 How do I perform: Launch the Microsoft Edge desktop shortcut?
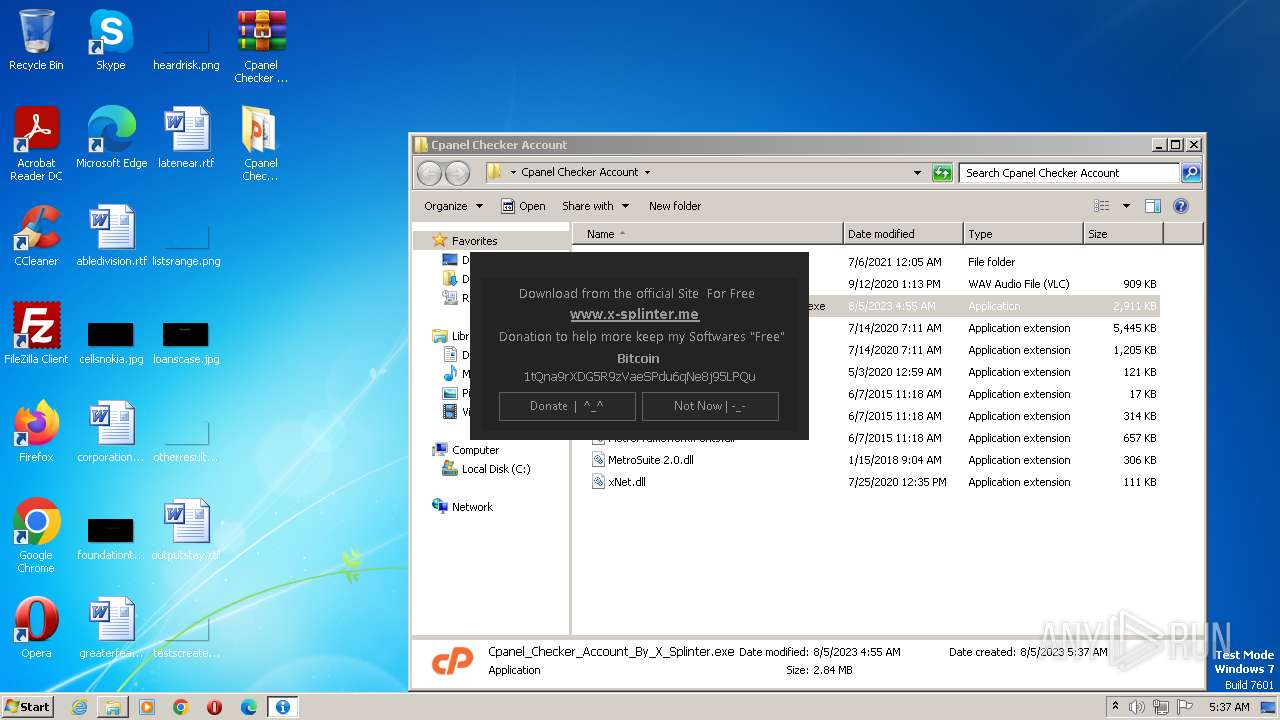[x=111, y=138]
